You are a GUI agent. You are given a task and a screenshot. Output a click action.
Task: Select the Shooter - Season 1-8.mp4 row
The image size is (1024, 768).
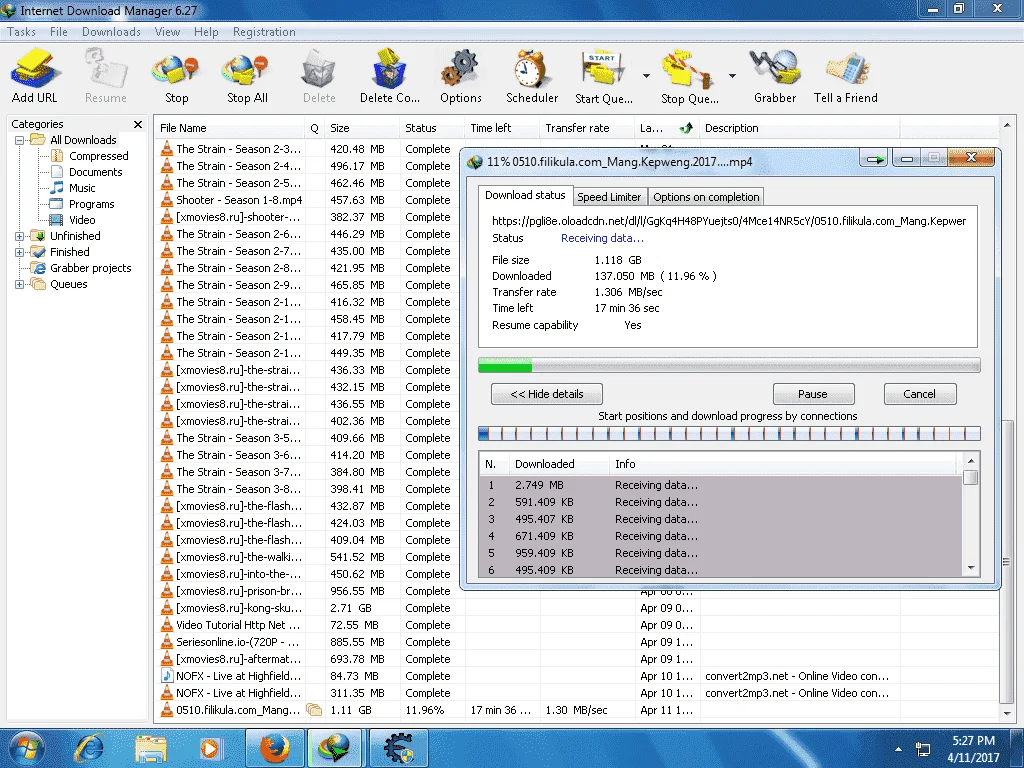click(307, 200)
